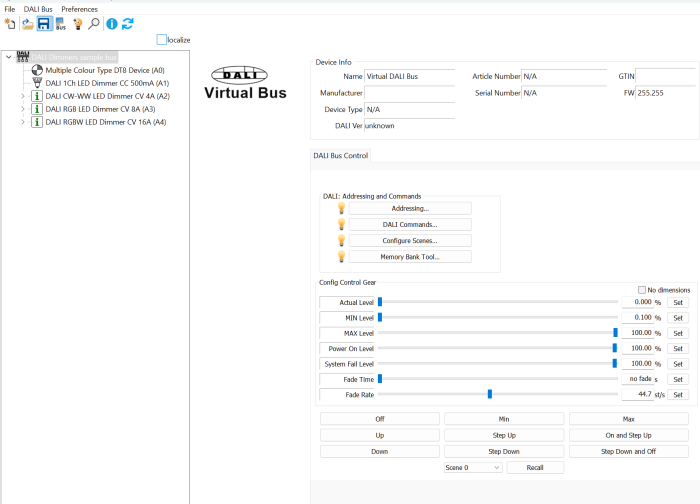Select DALI 1Ch LED Dimmer CC 500mA (A1)
Image resolution: width=700 pixels, height=504 pixels.
[x=107, y=83]
